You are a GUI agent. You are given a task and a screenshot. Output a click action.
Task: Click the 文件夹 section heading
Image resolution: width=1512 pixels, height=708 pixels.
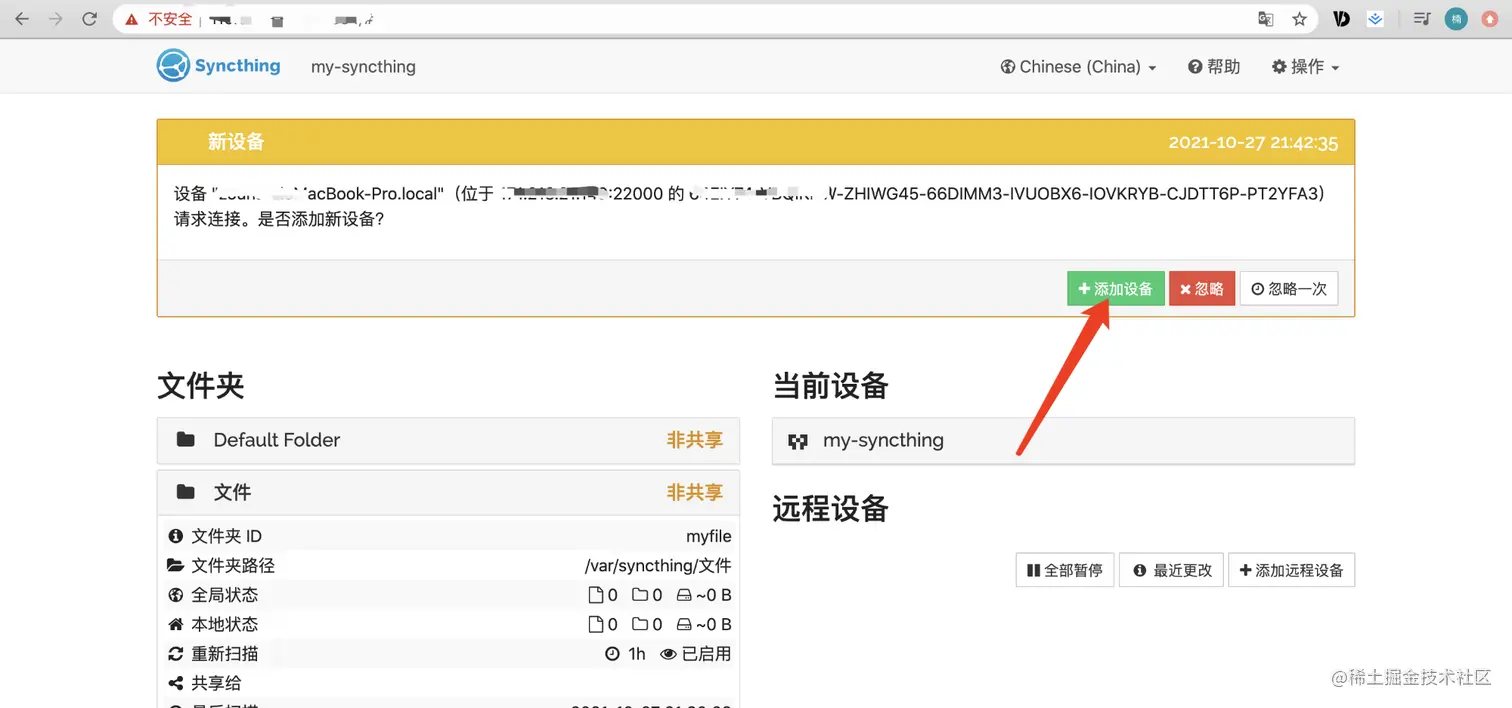tap(201, 385)
